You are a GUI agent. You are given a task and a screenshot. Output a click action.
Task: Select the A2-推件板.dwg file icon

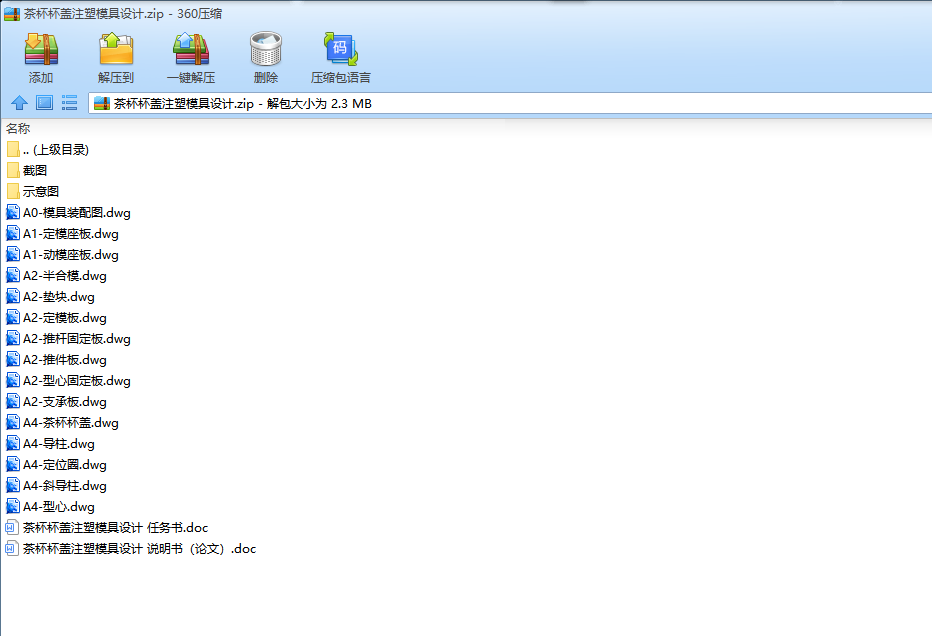click(13, 360)
